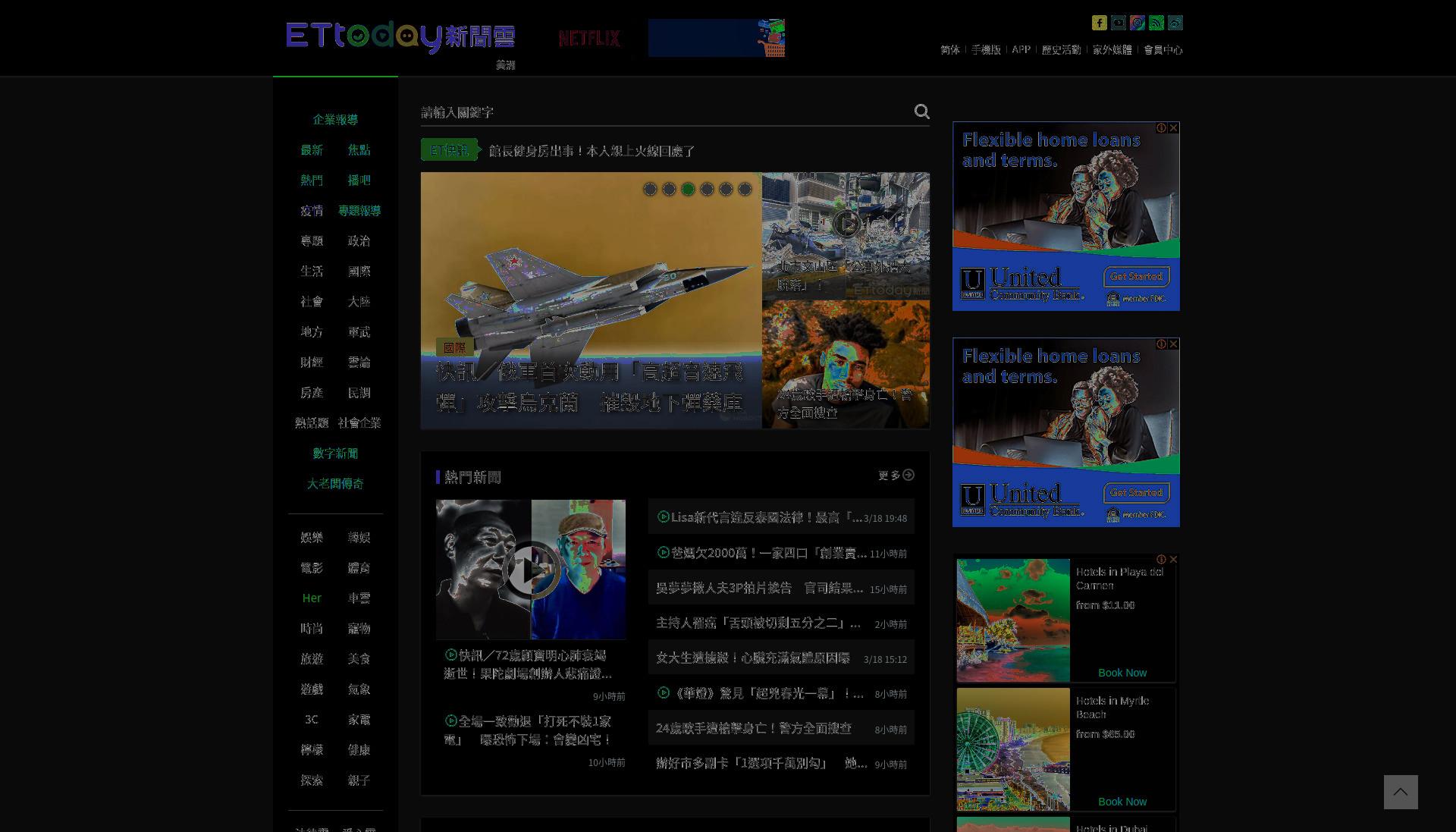Image resolution: width=1456 pixels, height=832 pixels.
Task: Select the third carousel dot
Action: click(688, 189)
